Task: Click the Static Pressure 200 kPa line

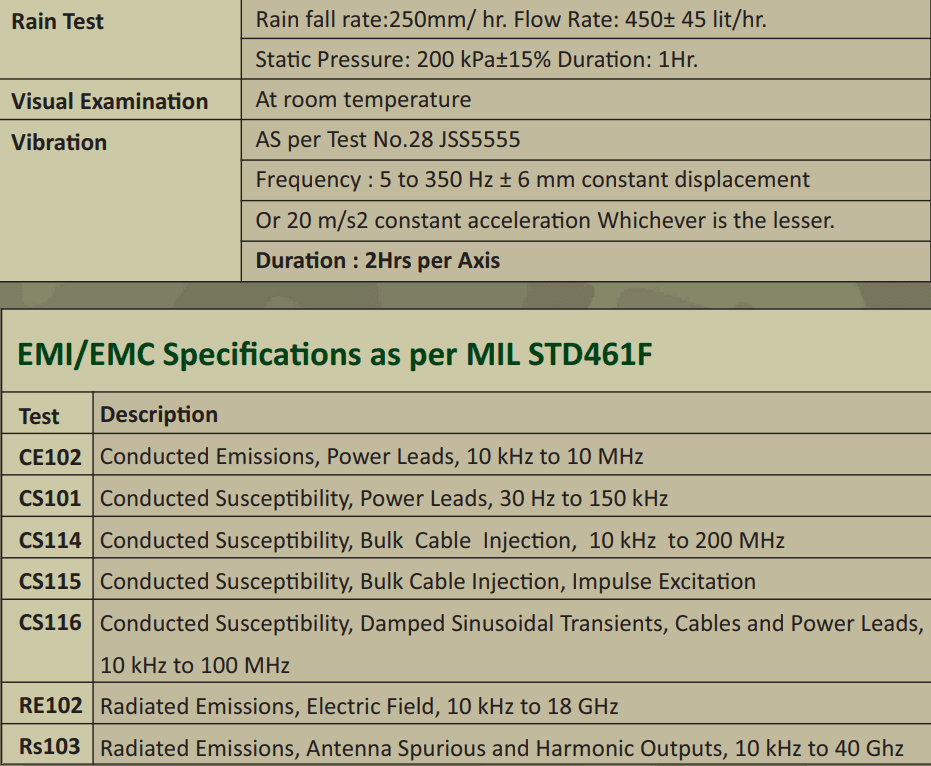Action: 477,59
